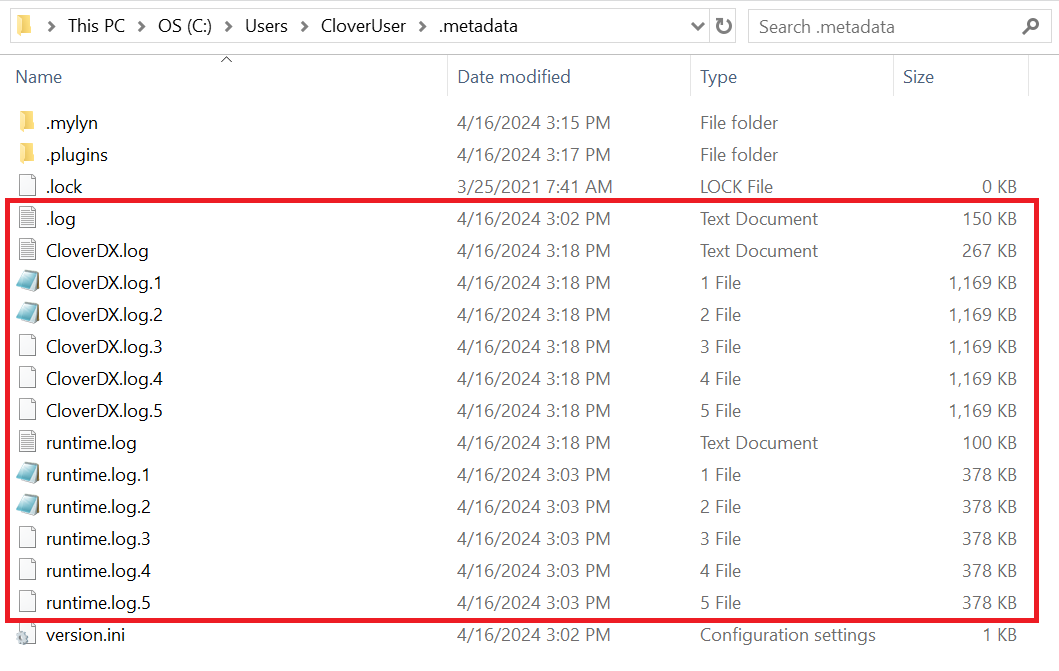
Task: Sort files by the Name column header
Action: pyautogui.click(x=39, y=77)
